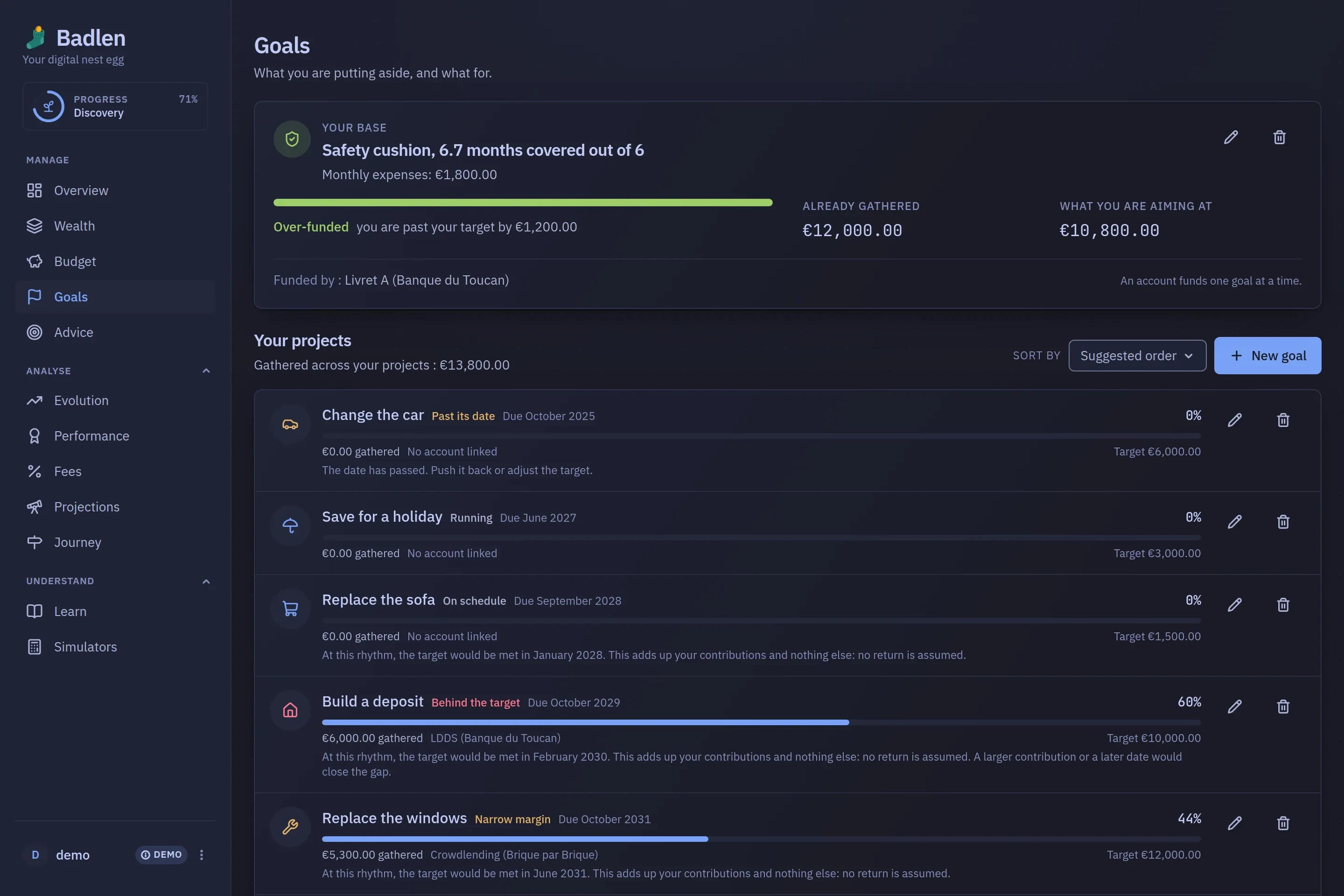Click the shield icon on Your Base card
1344x896 pixels.
[292, 139]
